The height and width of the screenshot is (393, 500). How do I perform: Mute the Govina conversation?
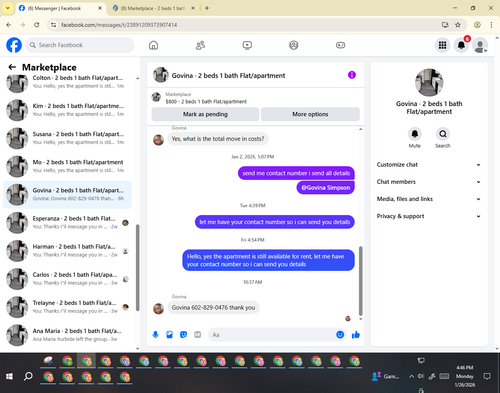click(x=415, y=134)
